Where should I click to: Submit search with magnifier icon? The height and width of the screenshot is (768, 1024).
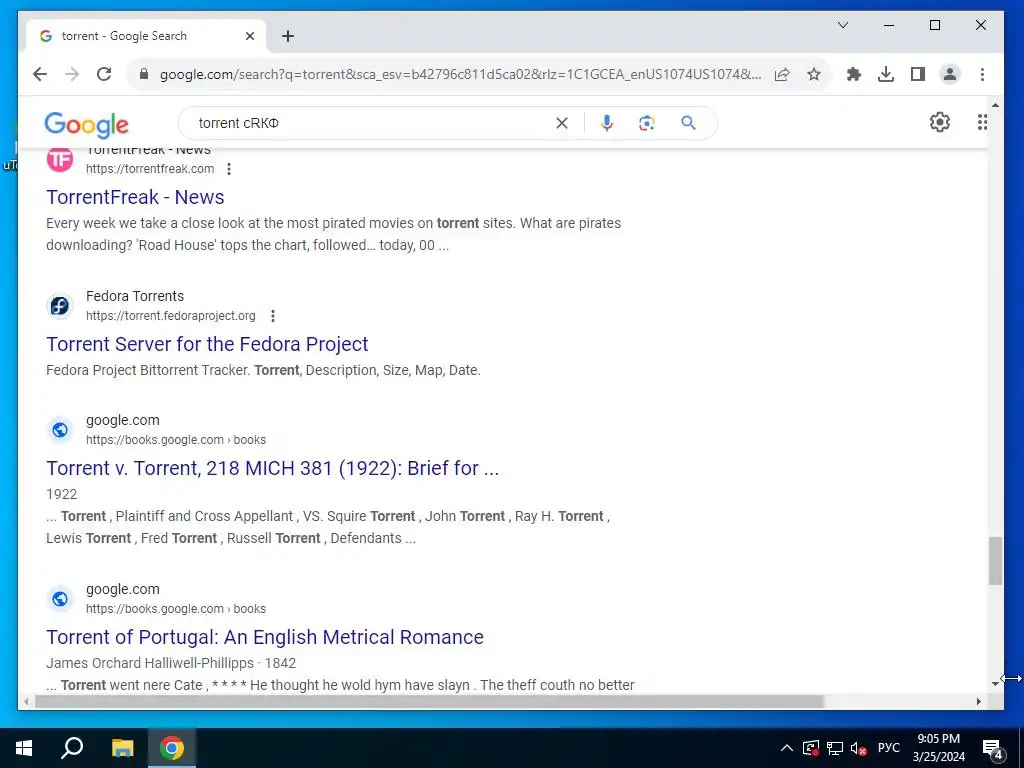688,123
